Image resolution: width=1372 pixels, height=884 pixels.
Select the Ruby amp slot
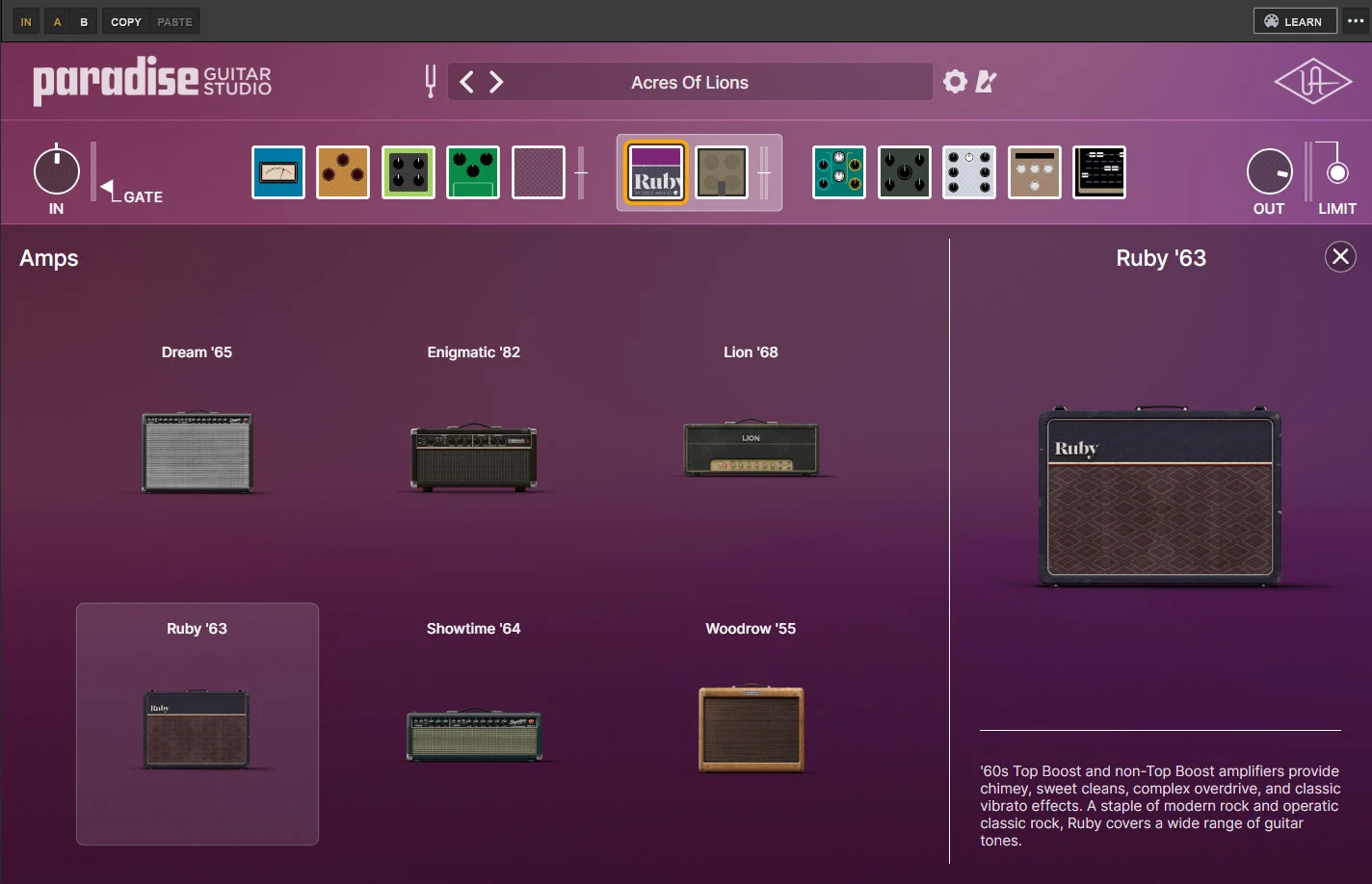(x=657, y=172)
